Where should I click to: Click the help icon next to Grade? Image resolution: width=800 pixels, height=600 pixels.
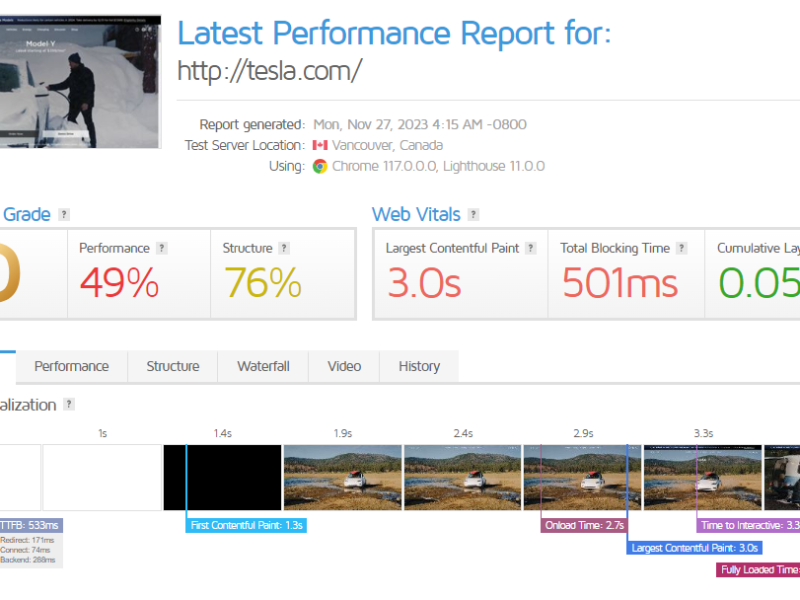pos(64,214)
